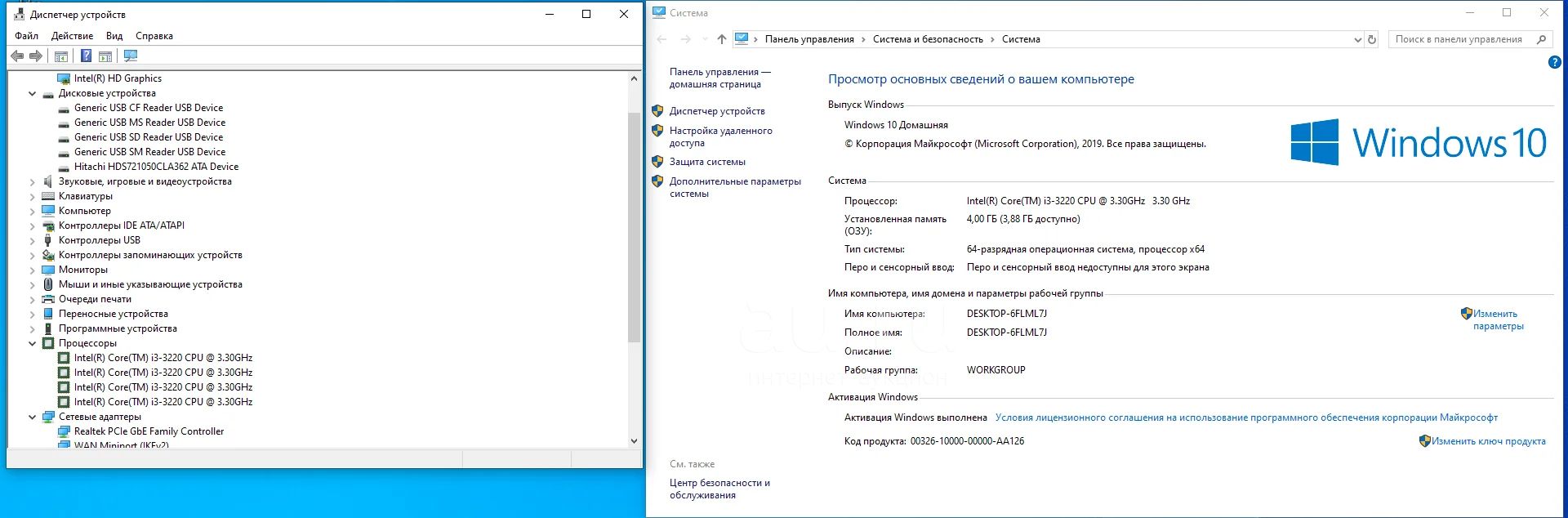Open the Диспетчер устройств link in sidebar
This screenshot has width=1568, height=518.
717,111
